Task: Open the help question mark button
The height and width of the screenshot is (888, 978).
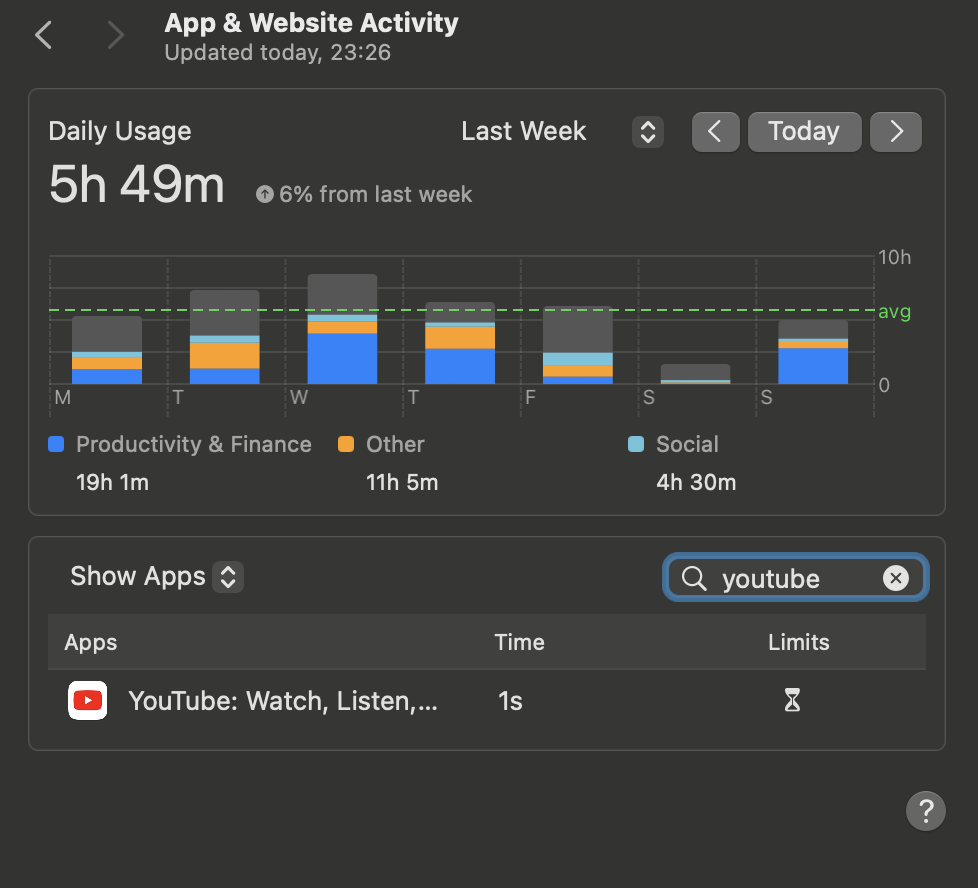Action: pos(925,810)
